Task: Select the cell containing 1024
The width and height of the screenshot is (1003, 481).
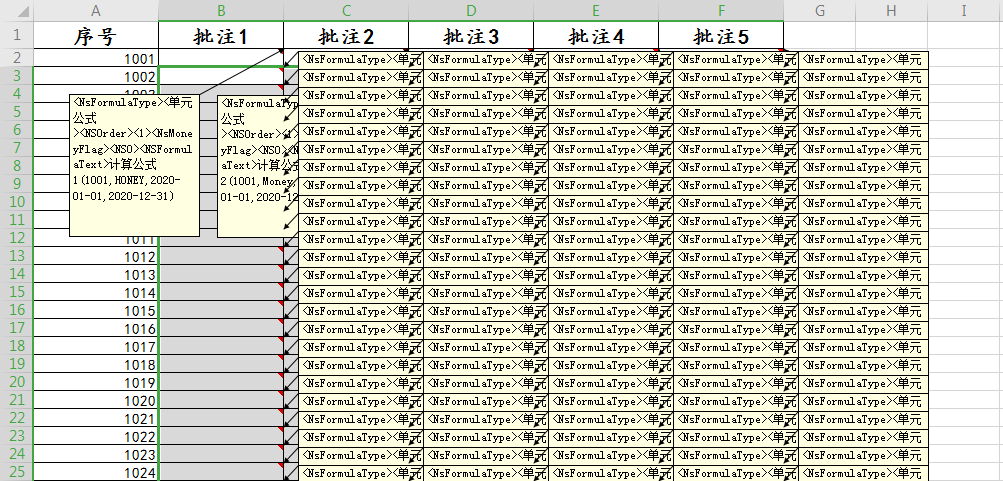Action: [96, 473]
